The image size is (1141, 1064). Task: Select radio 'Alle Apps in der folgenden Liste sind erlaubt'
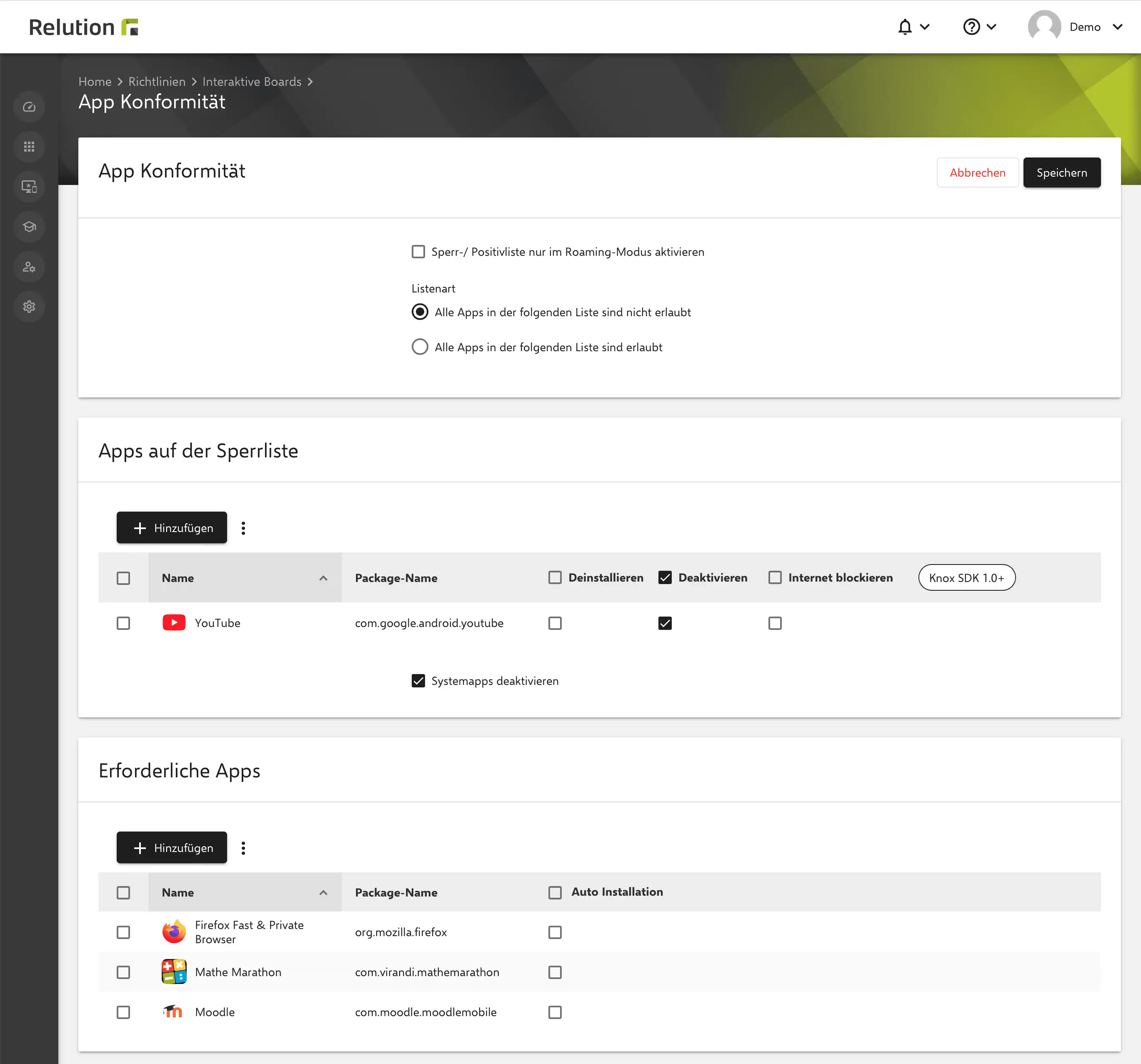tap(420, 347)
